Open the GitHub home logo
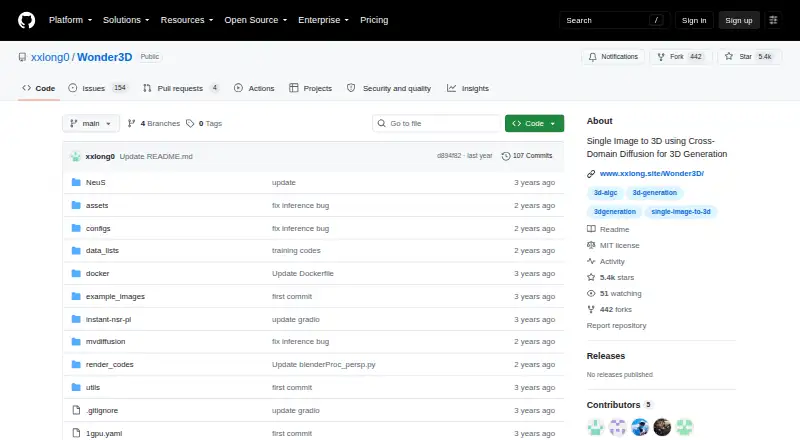Viewport: 800px width, 440px height. pos(27,20)
